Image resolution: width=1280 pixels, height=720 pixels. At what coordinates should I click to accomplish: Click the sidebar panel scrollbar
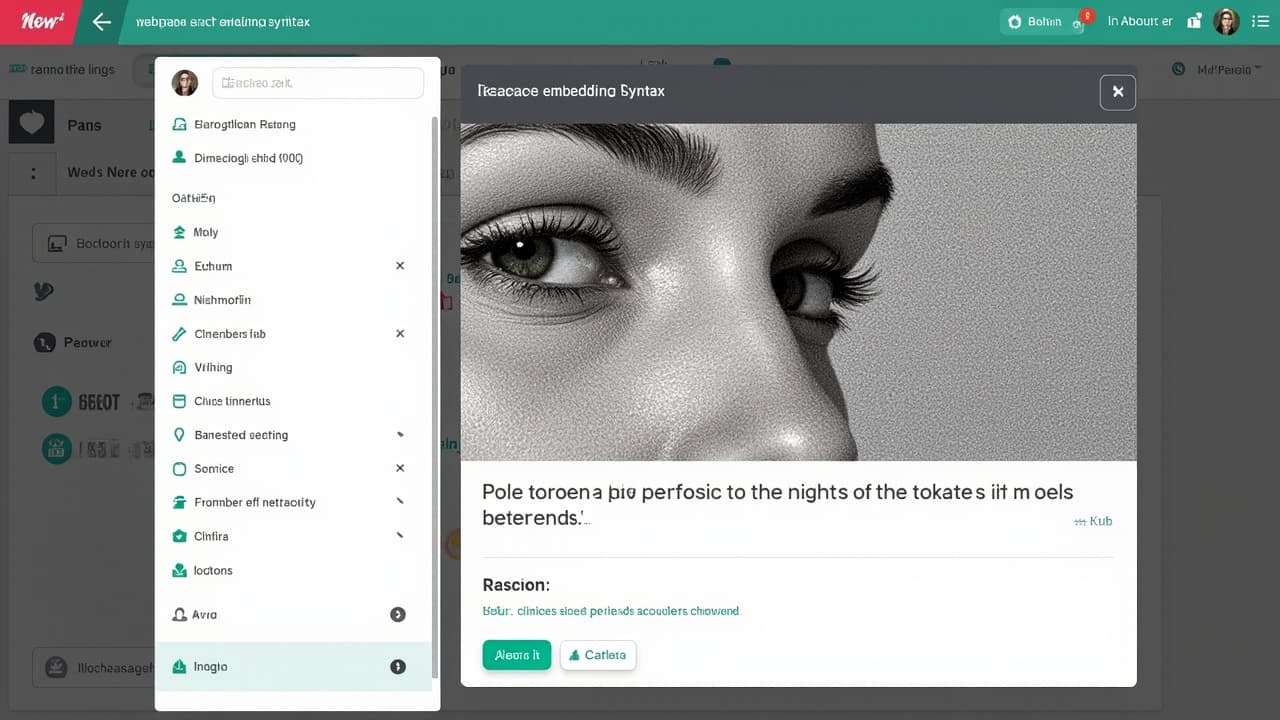click(x=434, y=395)
